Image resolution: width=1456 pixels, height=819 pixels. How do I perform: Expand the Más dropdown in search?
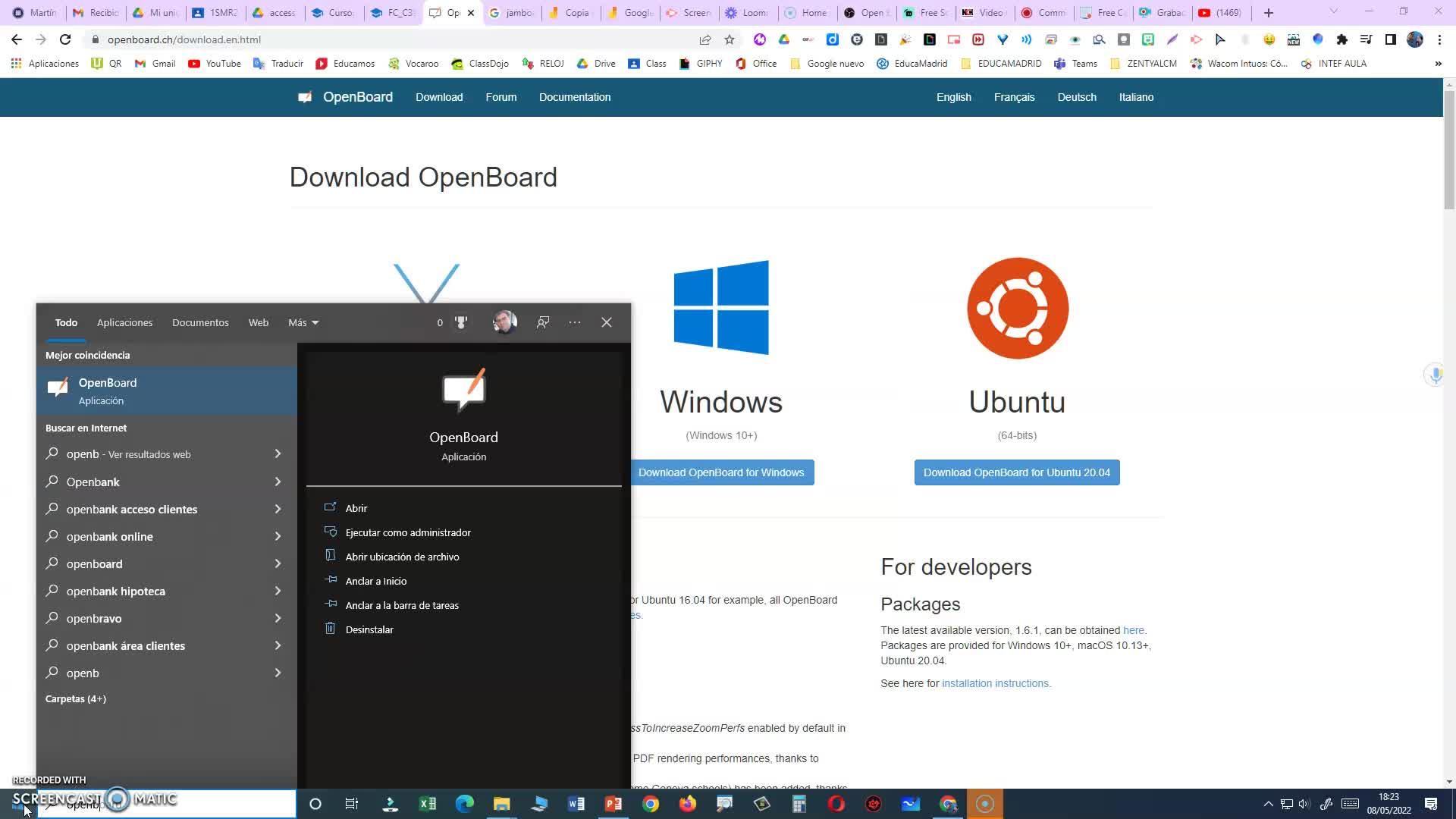click(x=303, y=322)
